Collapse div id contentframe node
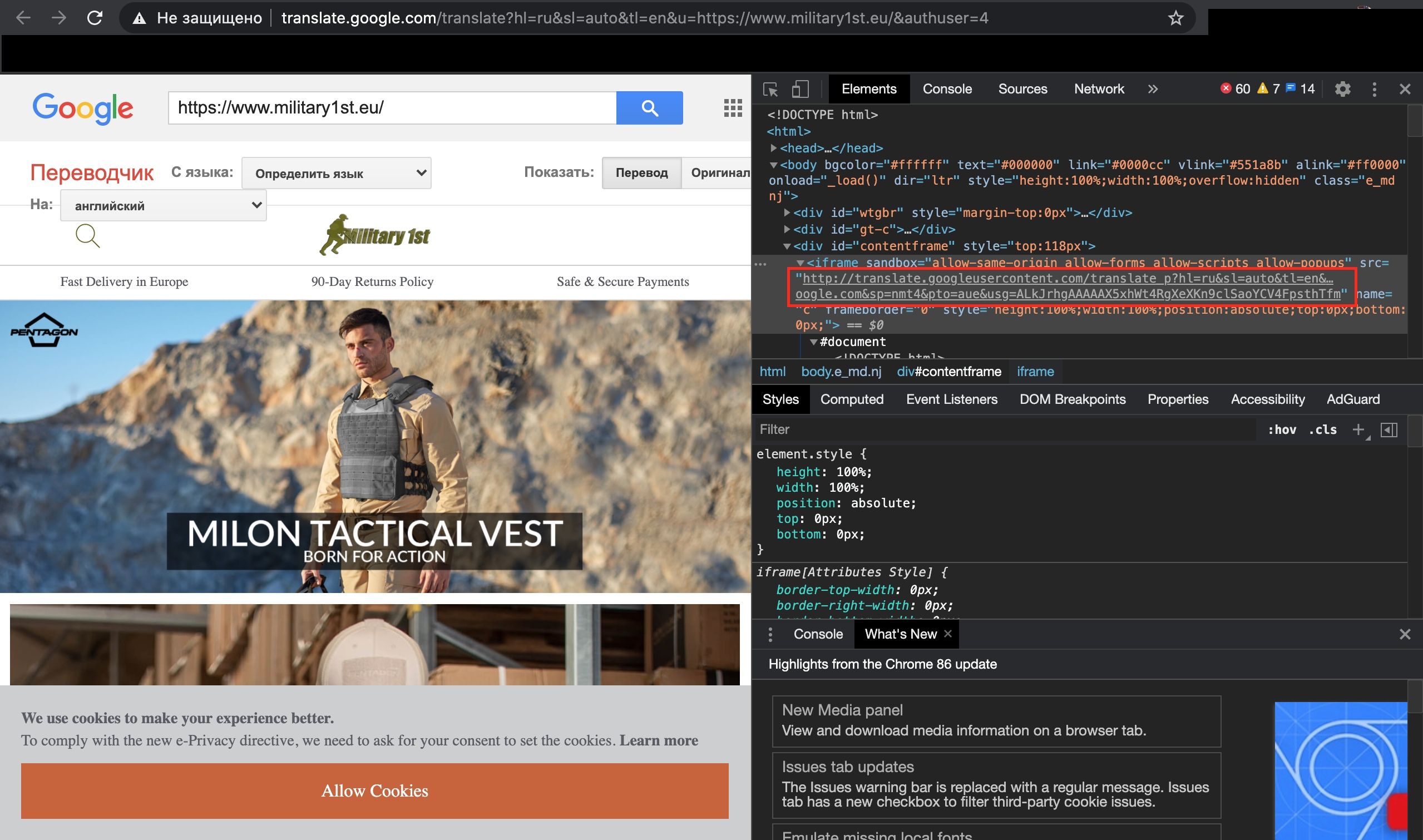The width and height of the screenshot is (1423, 840). [787, 246]
